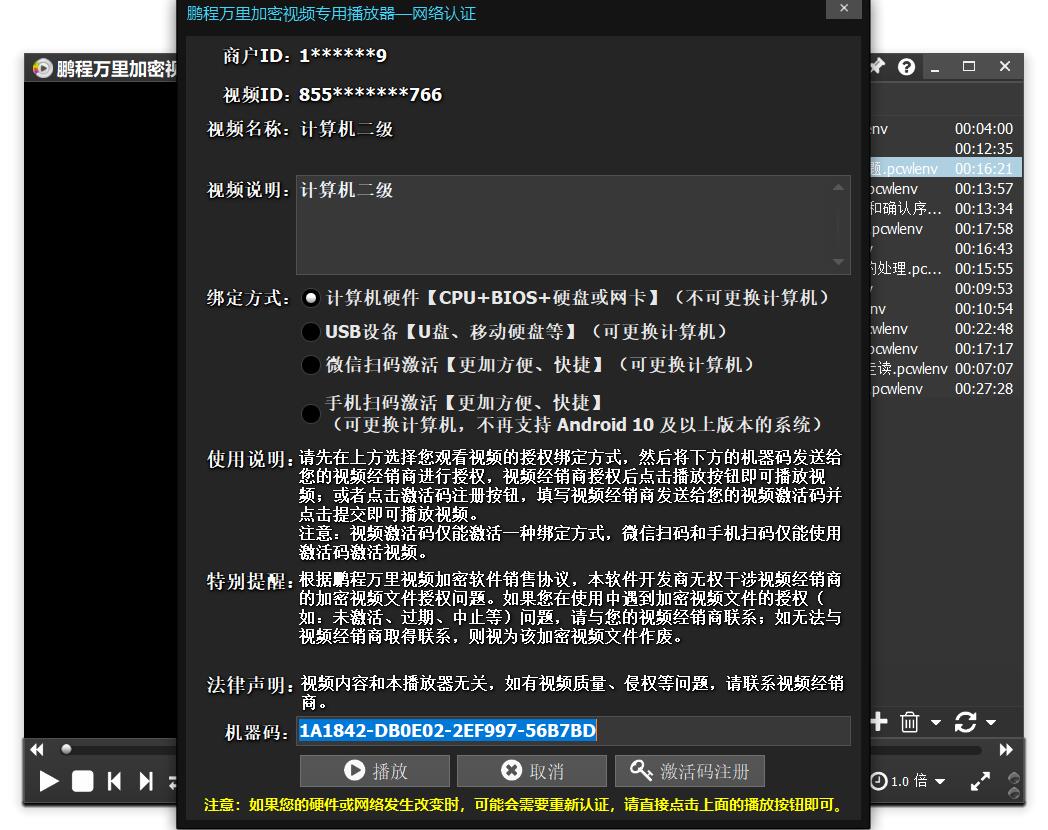Viewport: 1048px width, 830px height.
Task: Close the 网络认证 dialog
Action: pos(844,8)
